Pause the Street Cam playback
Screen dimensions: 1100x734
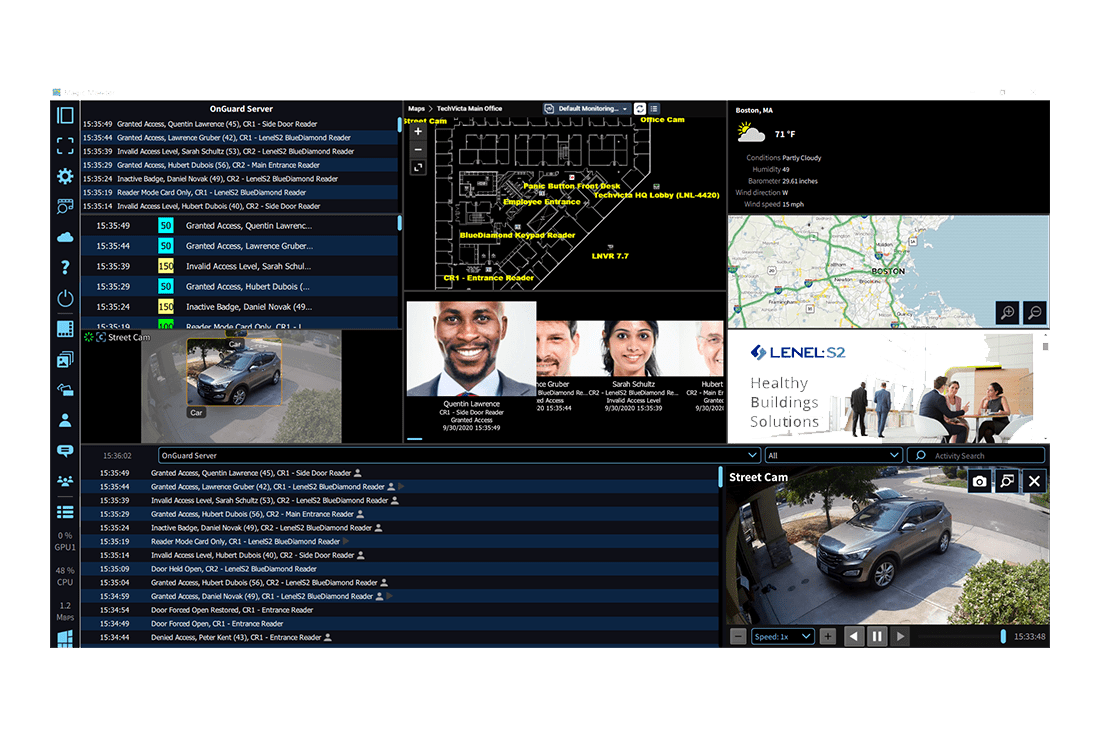coord(877,636)
